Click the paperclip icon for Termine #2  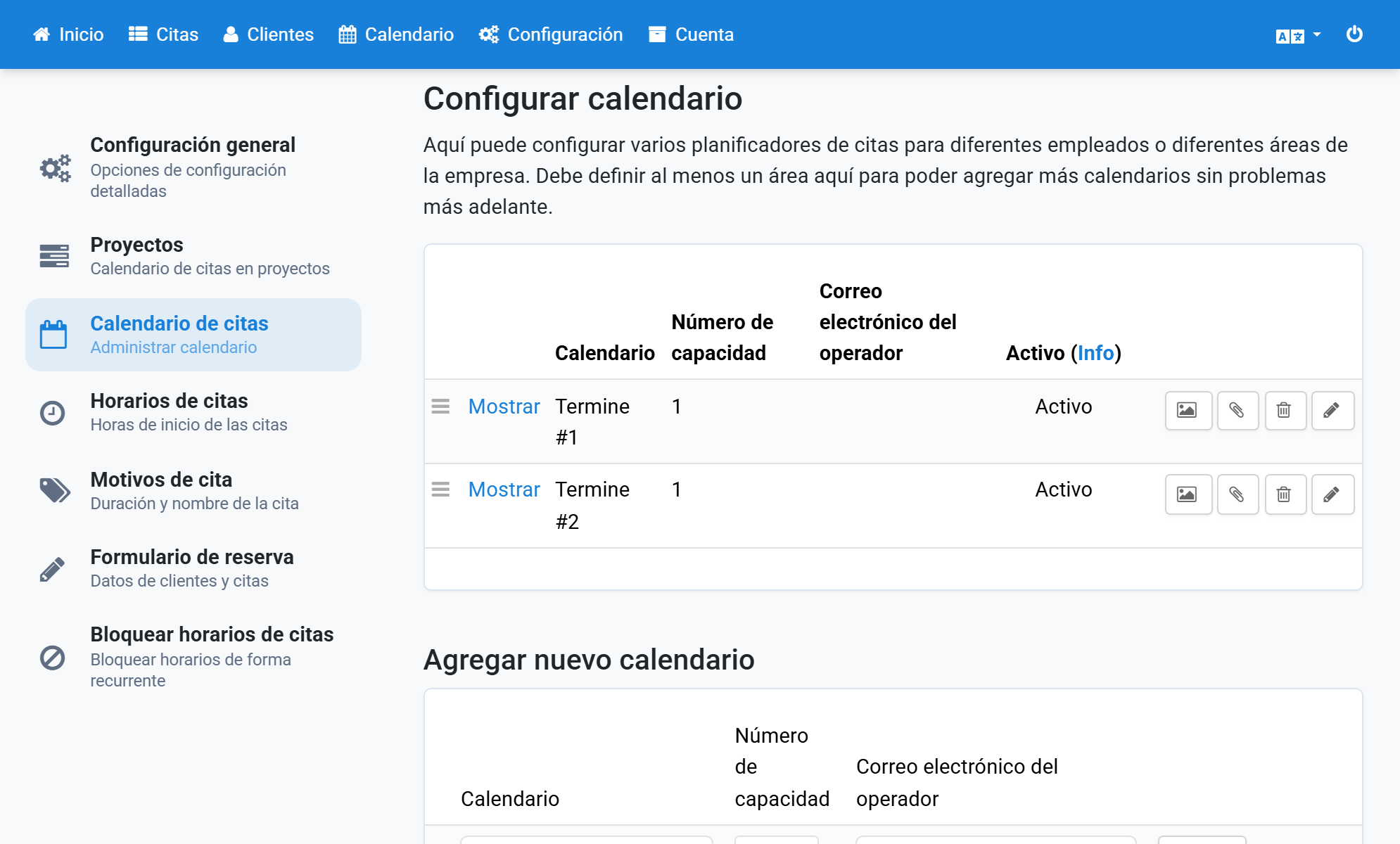[1237, 494]
